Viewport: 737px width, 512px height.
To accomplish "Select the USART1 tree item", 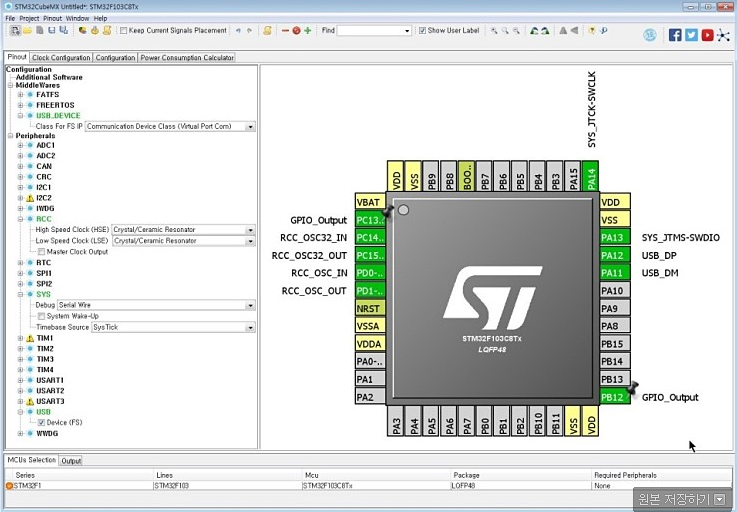I will pyautogui.click(x=50, y=380).
